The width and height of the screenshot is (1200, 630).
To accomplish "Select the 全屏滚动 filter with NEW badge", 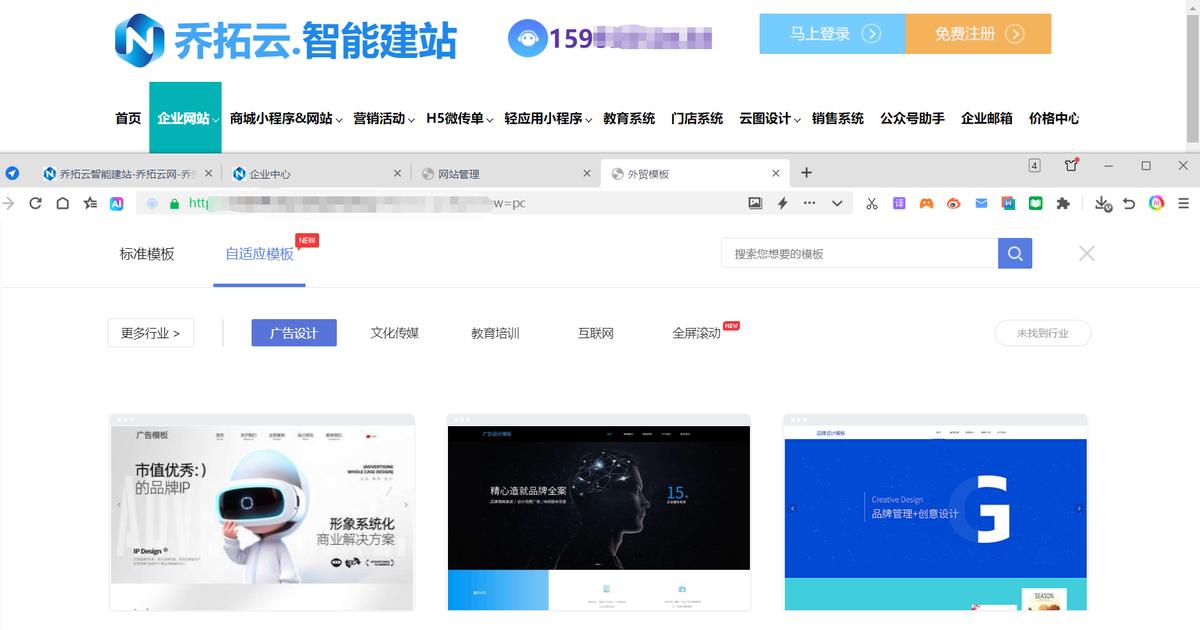I will (697, 333).
